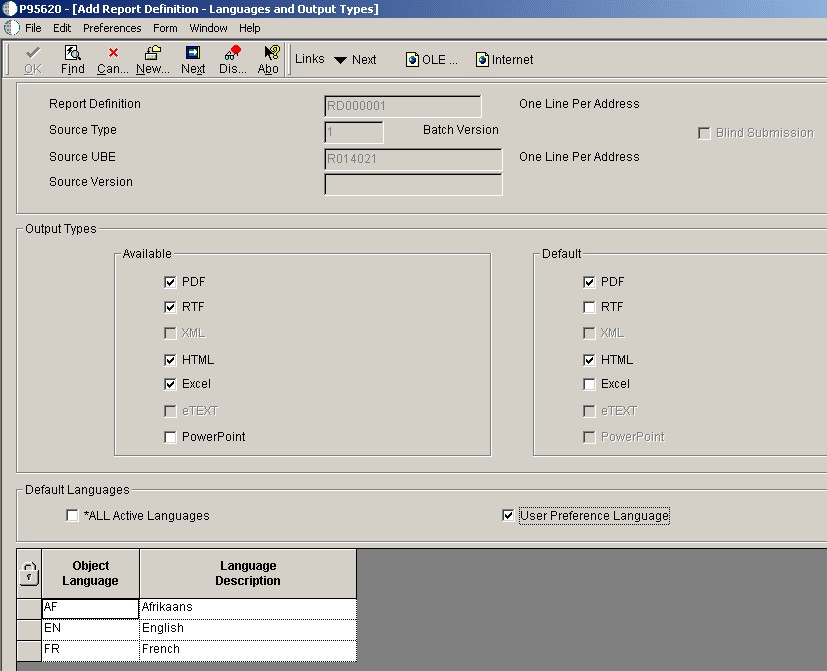
Task: Click the Default PowerPoint disabled checkbox
Action: [x=589, y=437]
